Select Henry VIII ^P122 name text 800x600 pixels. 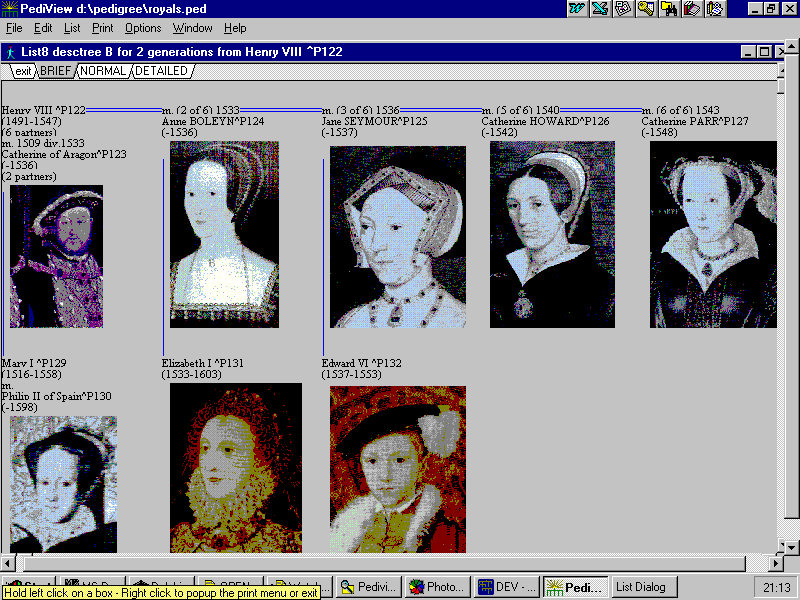44,110
